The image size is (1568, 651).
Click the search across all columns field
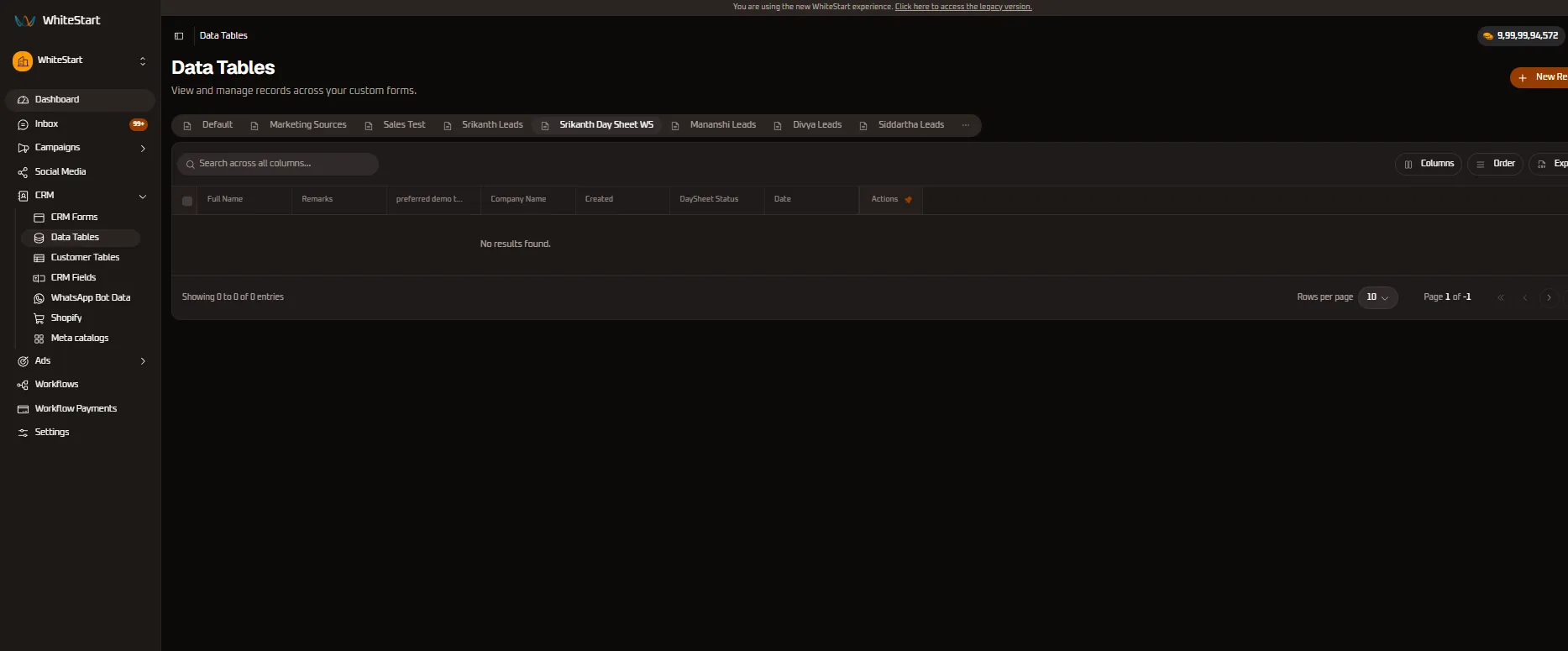point(278,164)
